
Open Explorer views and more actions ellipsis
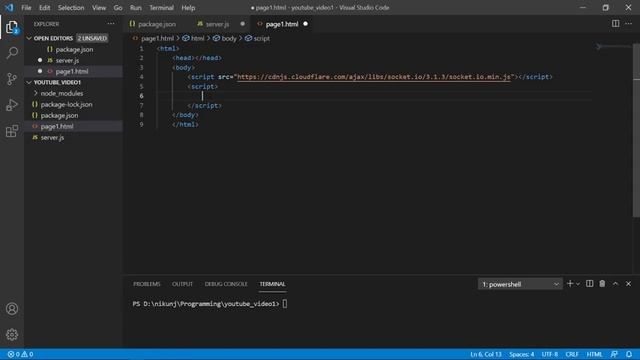(111, 24)
